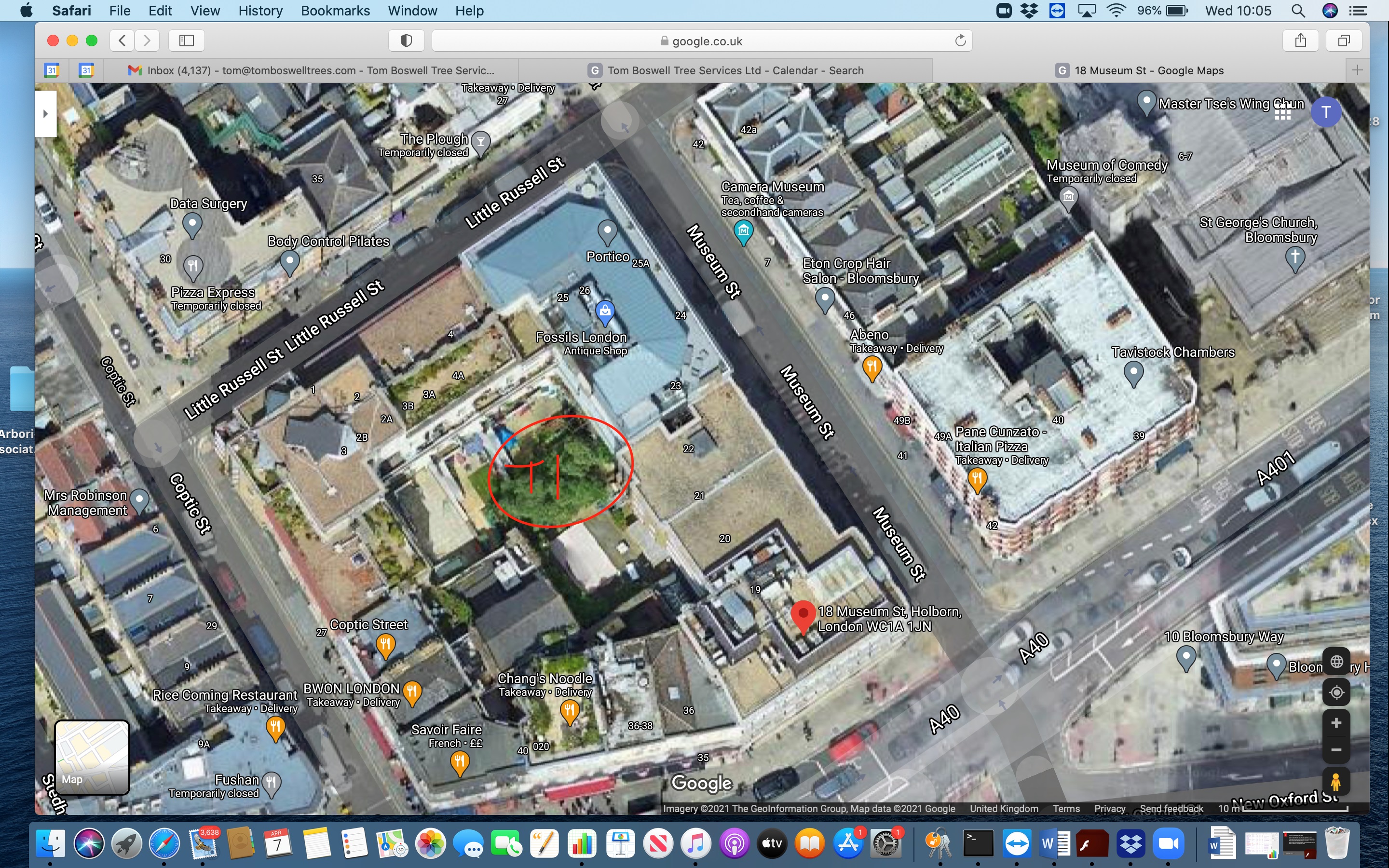Viewport: 1389px width, 868px height.
Task: Select the 18 Museum St red pin
Action: [803, 617]
